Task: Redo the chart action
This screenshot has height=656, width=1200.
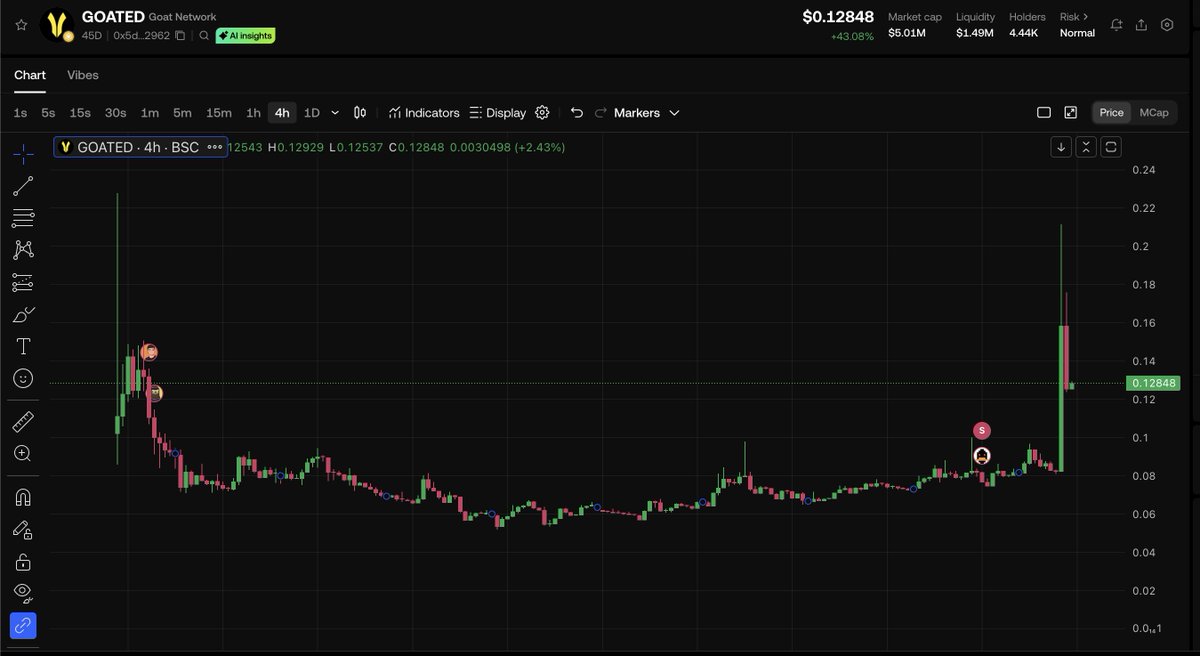Action: (601, 113)
